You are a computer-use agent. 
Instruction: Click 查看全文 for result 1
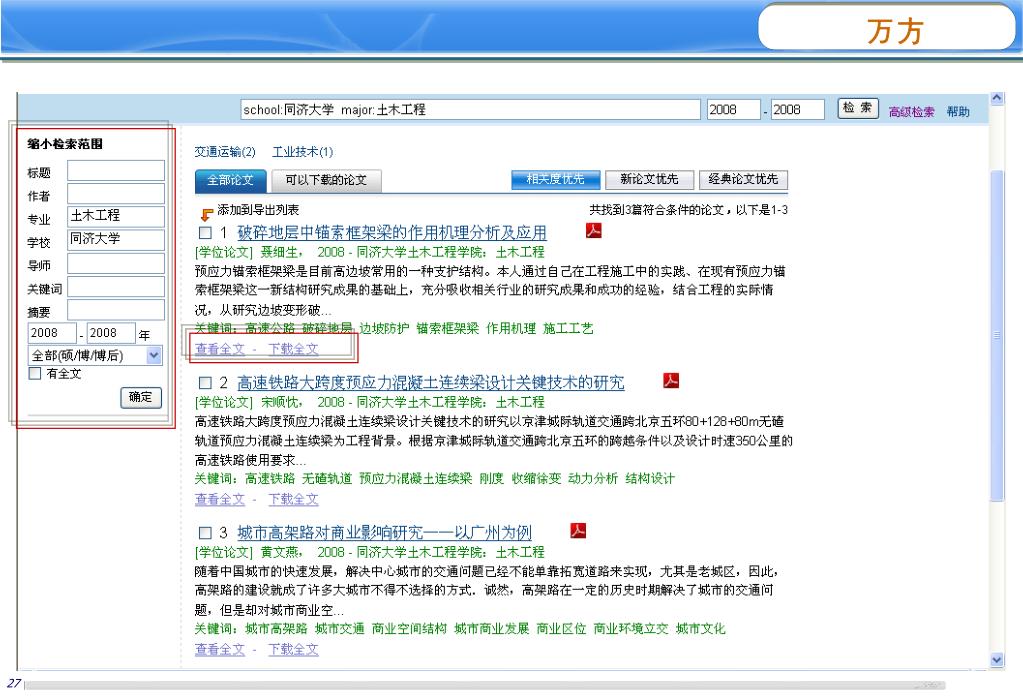coord(220,350)
